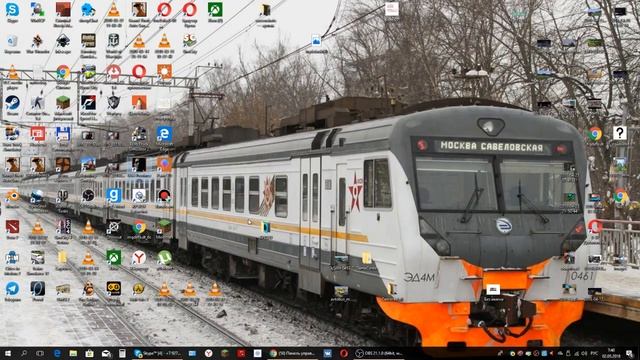Open Opera from the taskbar
Screen dimensions: 640x360
[x=344, y=353]
